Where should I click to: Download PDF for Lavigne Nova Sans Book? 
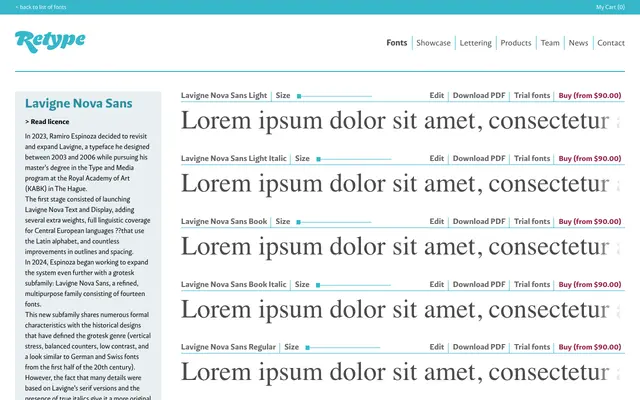coord(479,221)
